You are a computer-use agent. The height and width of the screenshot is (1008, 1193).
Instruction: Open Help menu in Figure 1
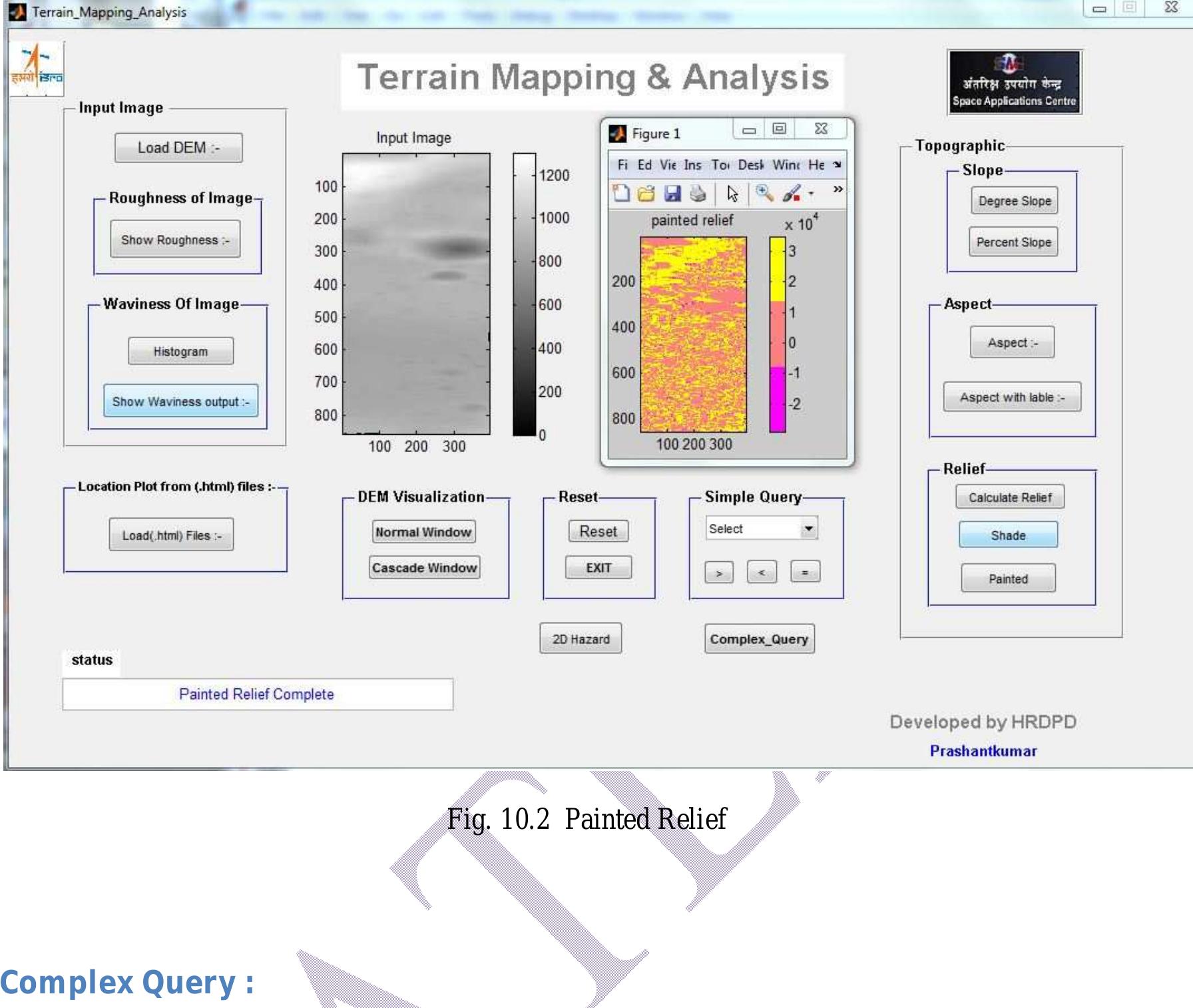(x=816, y=164)
